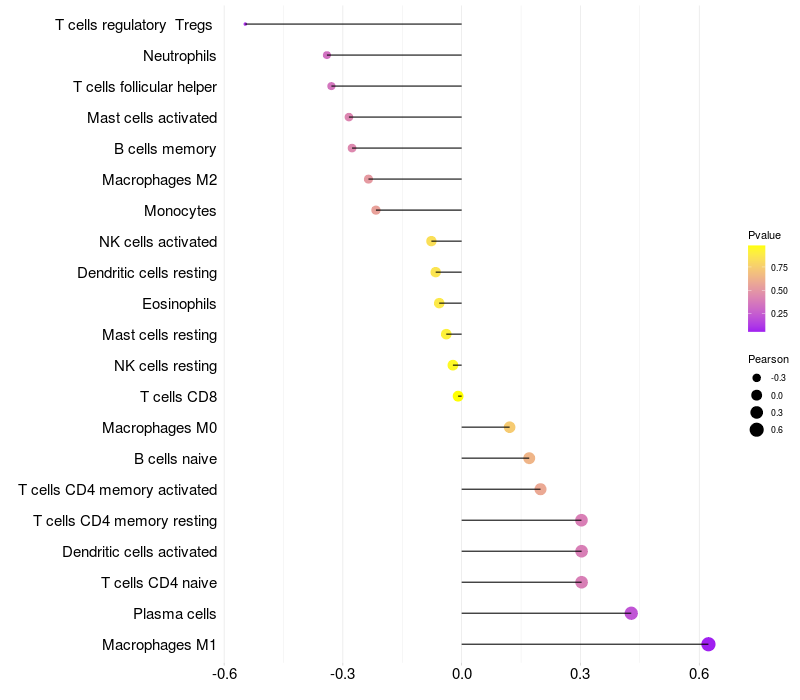Click the Pvalue gradient color bar
The height and width of the screenshot is (700, 800).
coord(756,288)
